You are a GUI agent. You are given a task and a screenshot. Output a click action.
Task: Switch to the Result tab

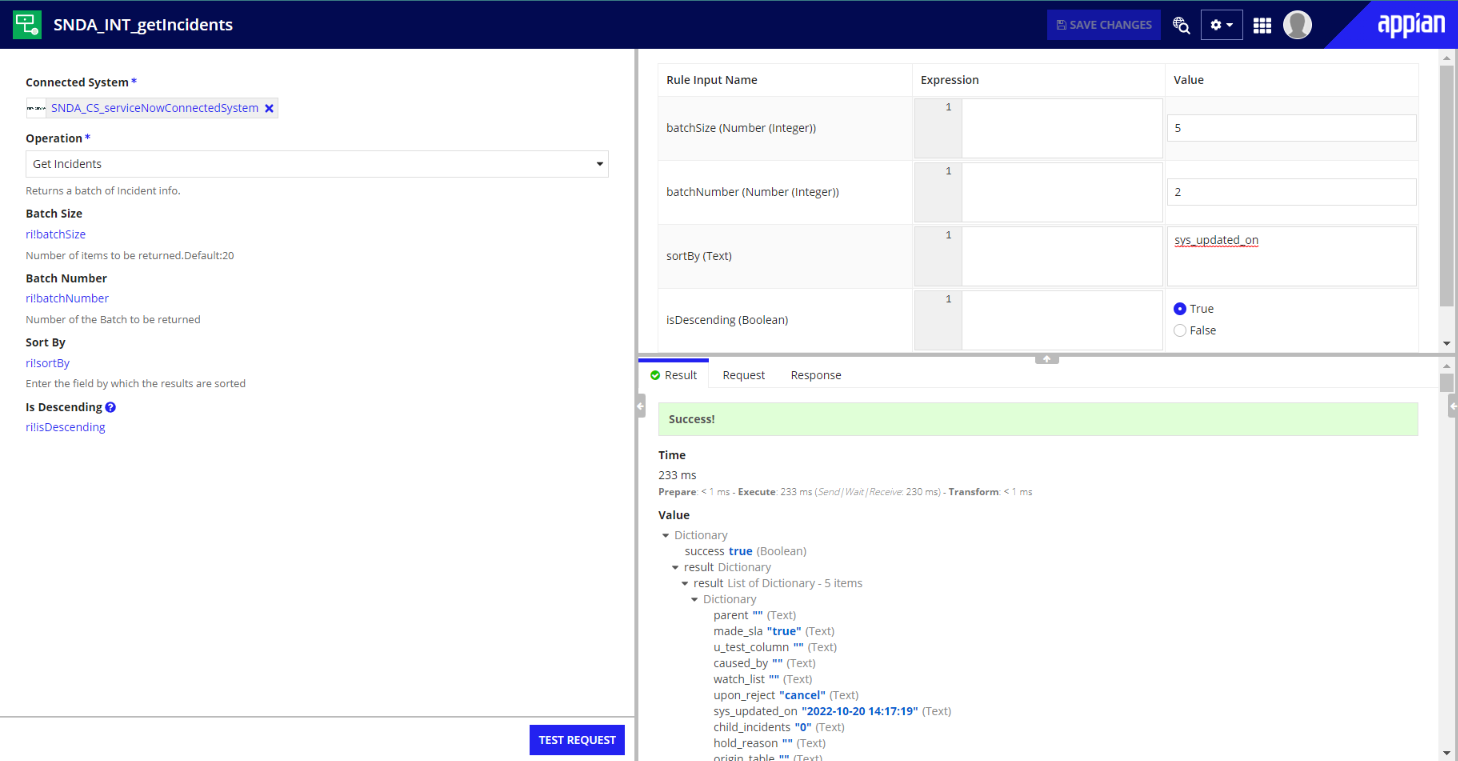pos(674,375)
